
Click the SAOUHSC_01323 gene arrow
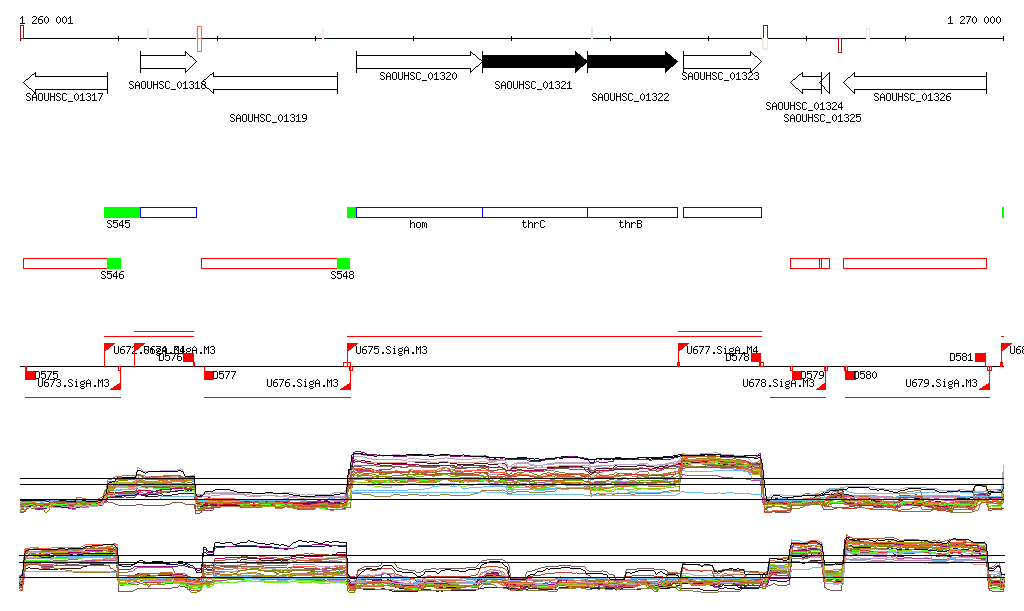722,62
